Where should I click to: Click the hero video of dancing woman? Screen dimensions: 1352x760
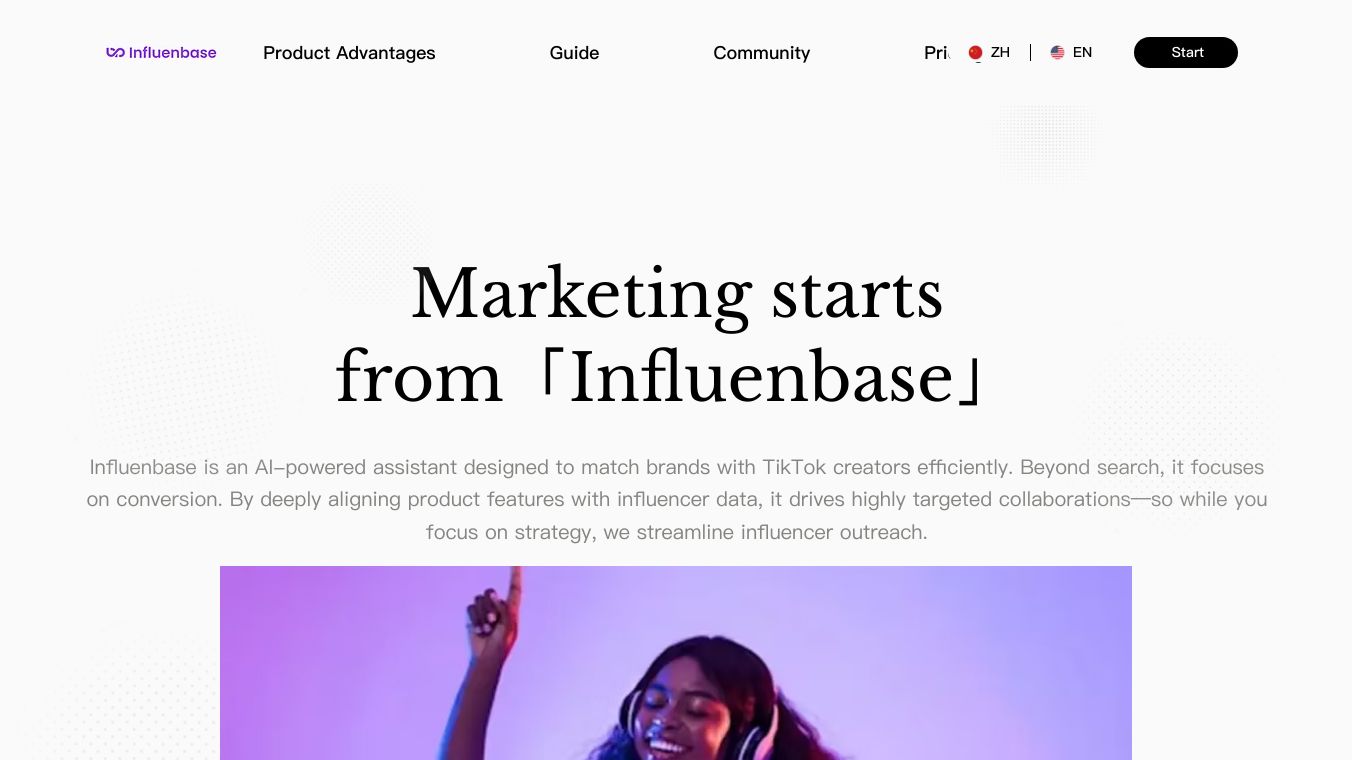pyautogui.click(x=676, y=663)
